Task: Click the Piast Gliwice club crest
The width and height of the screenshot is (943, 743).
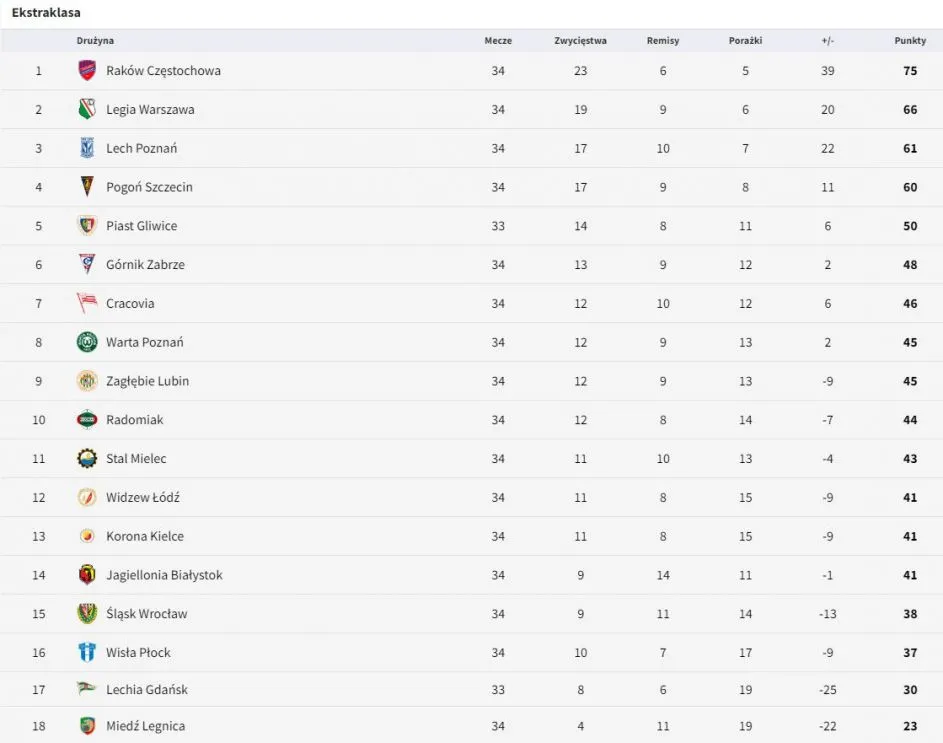Action: coord(87,226)
